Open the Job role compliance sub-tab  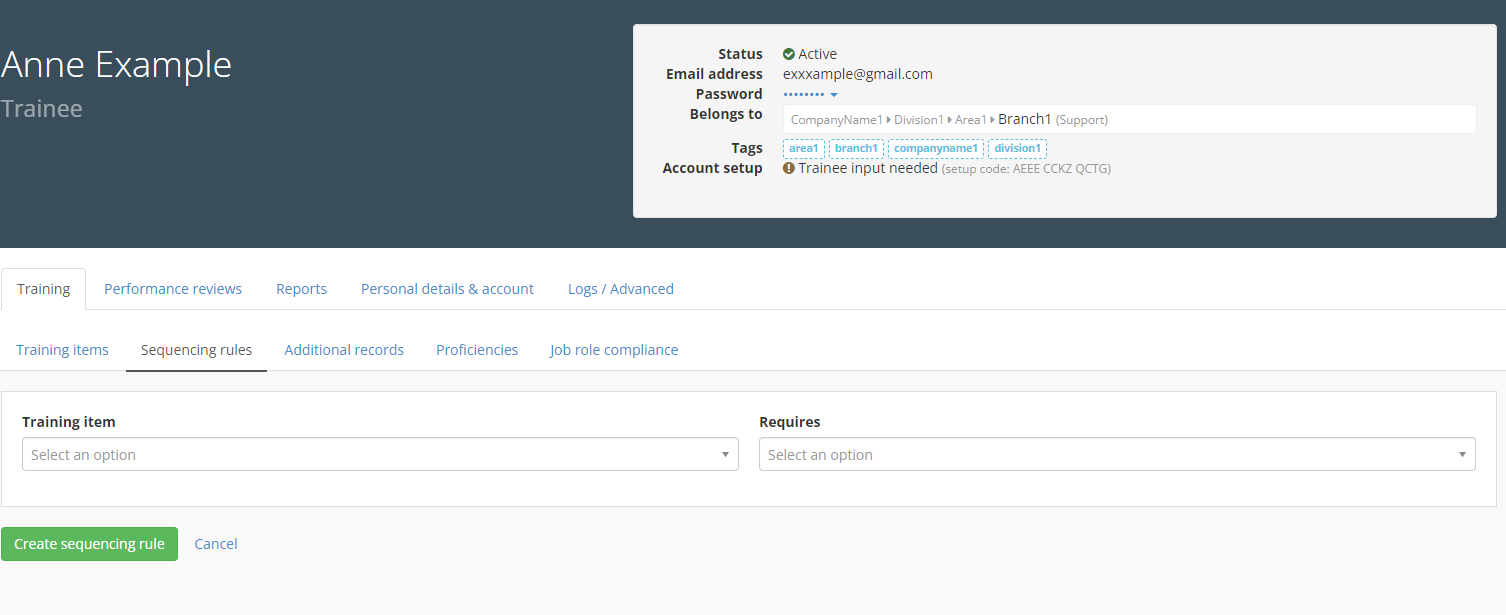pos(614,350)
